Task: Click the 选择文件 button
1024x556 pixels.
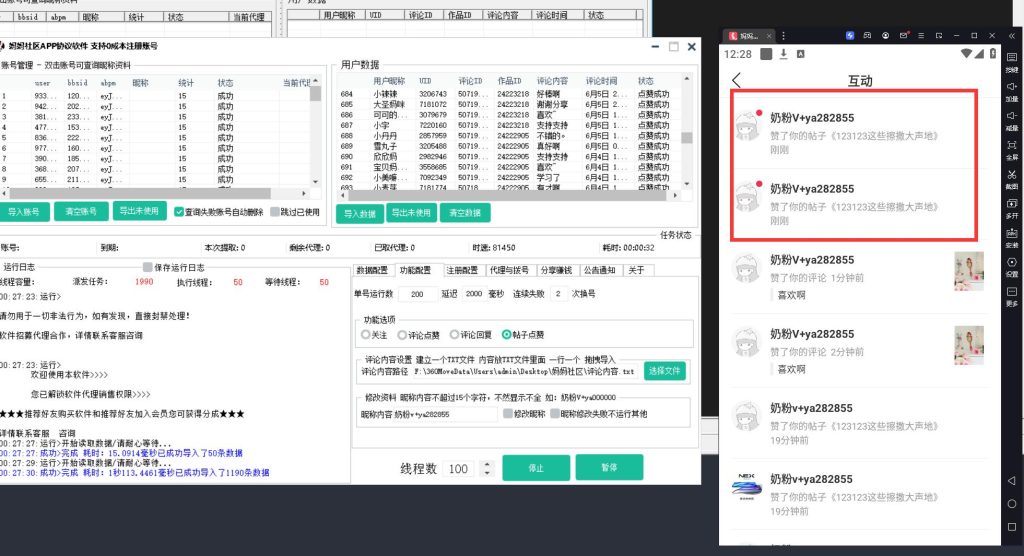Action: pyautogui.click(x=665, y=371)
